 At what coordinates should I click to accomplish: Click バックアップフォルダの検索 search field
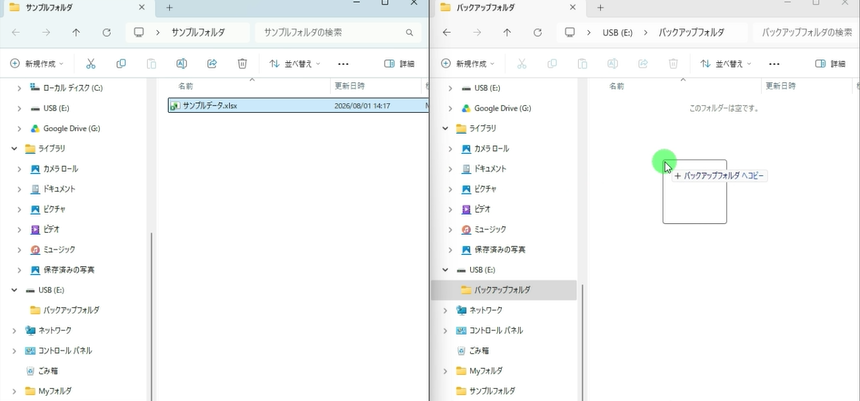[806, 33]
